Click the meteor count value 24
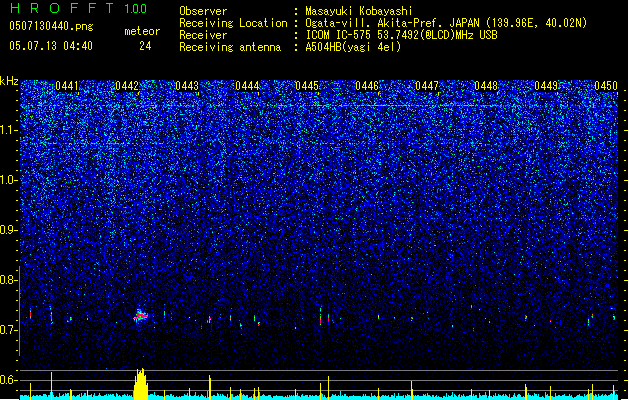629x400 pixels. [145, 46]
